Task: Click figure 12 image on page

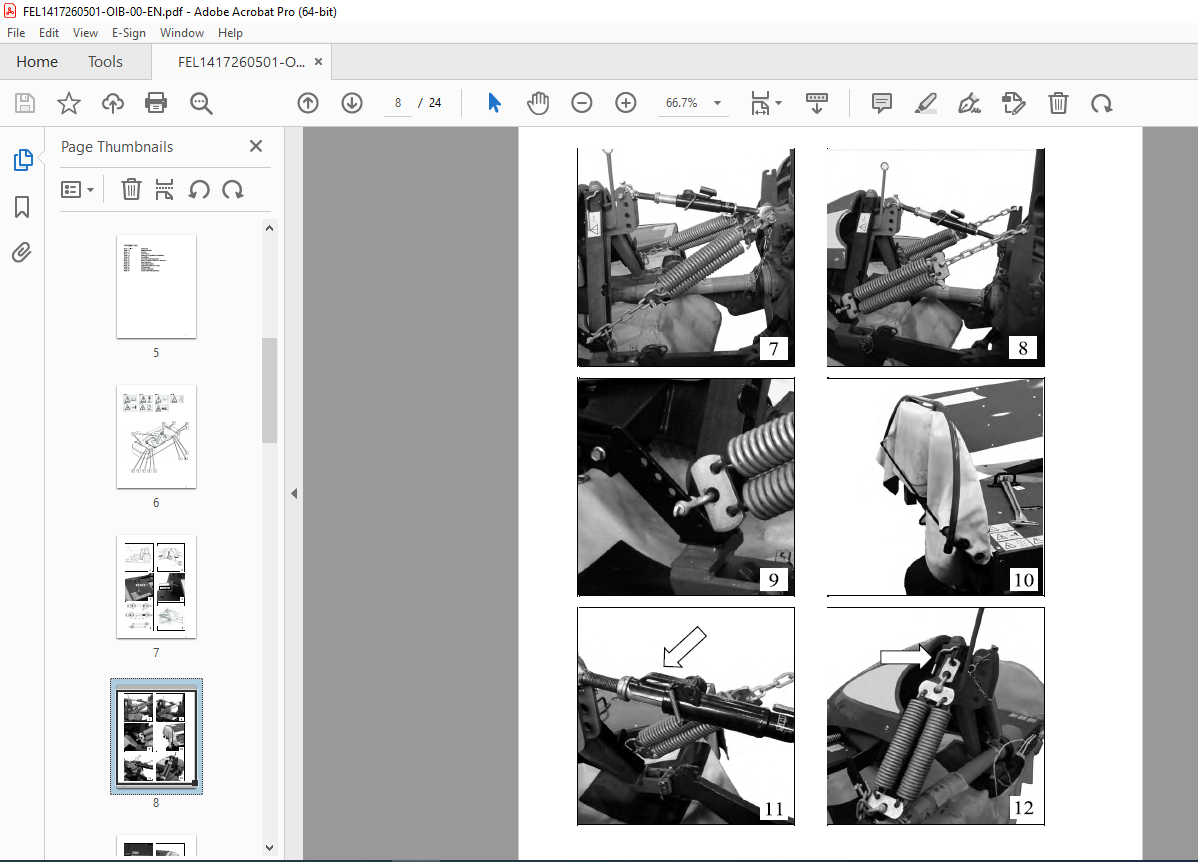Action: (x=935, y=716)
